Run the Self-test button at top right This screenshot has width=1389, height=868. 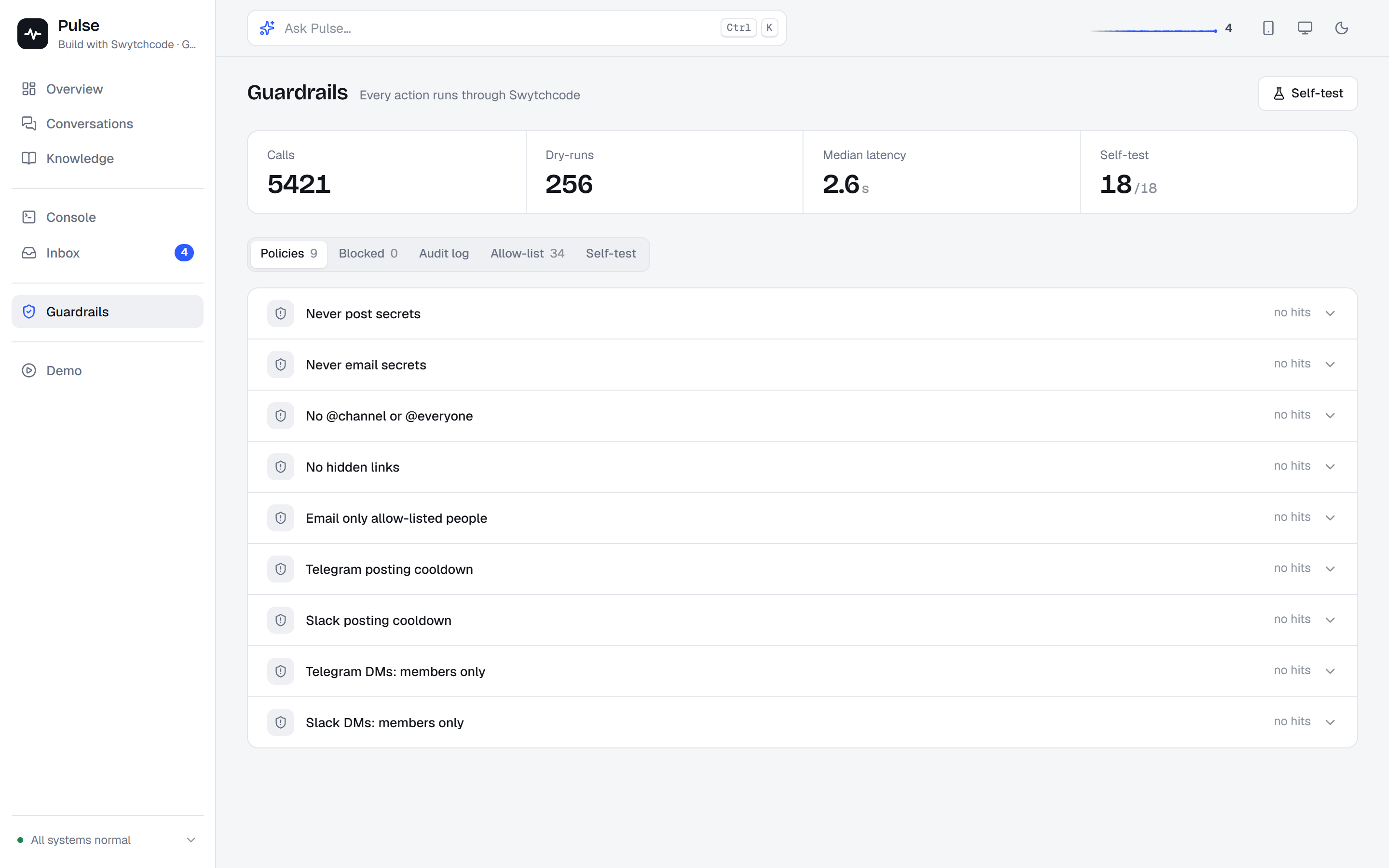tap(1307, 94)
